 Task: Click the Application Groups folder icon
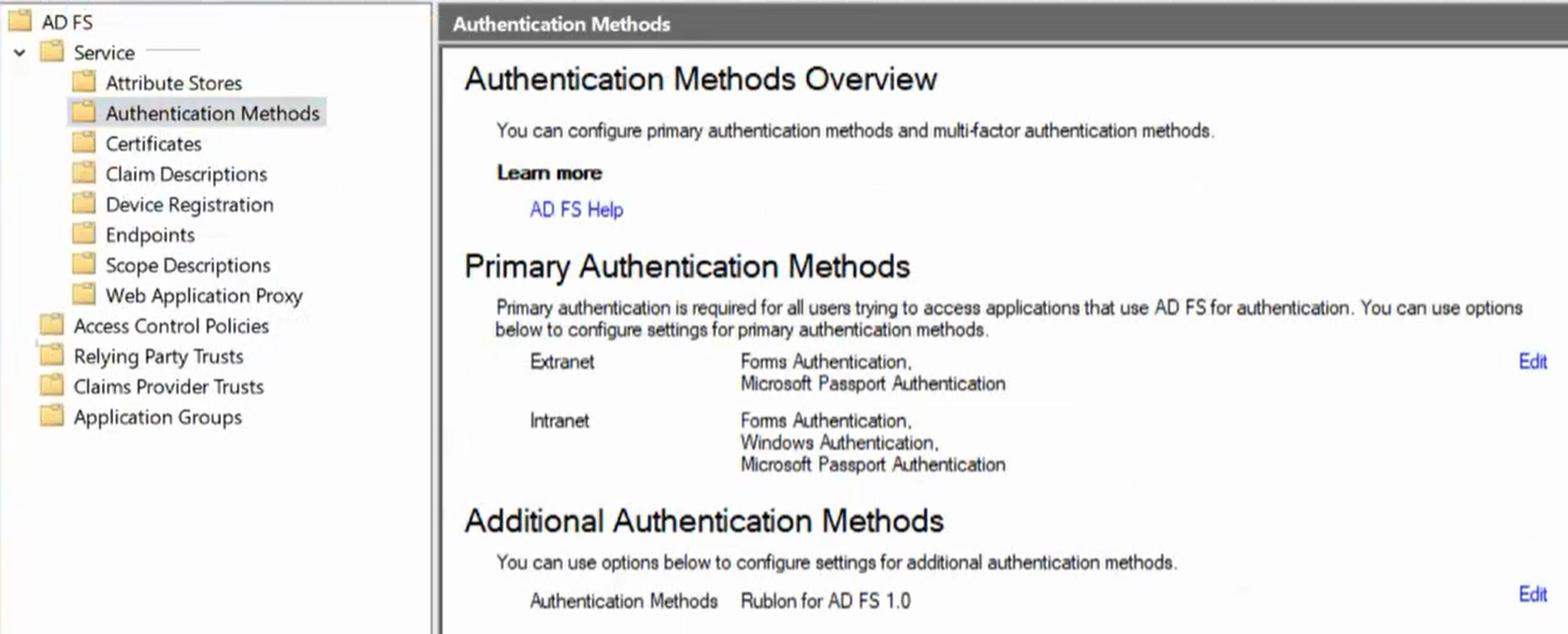tap(52, 416)
